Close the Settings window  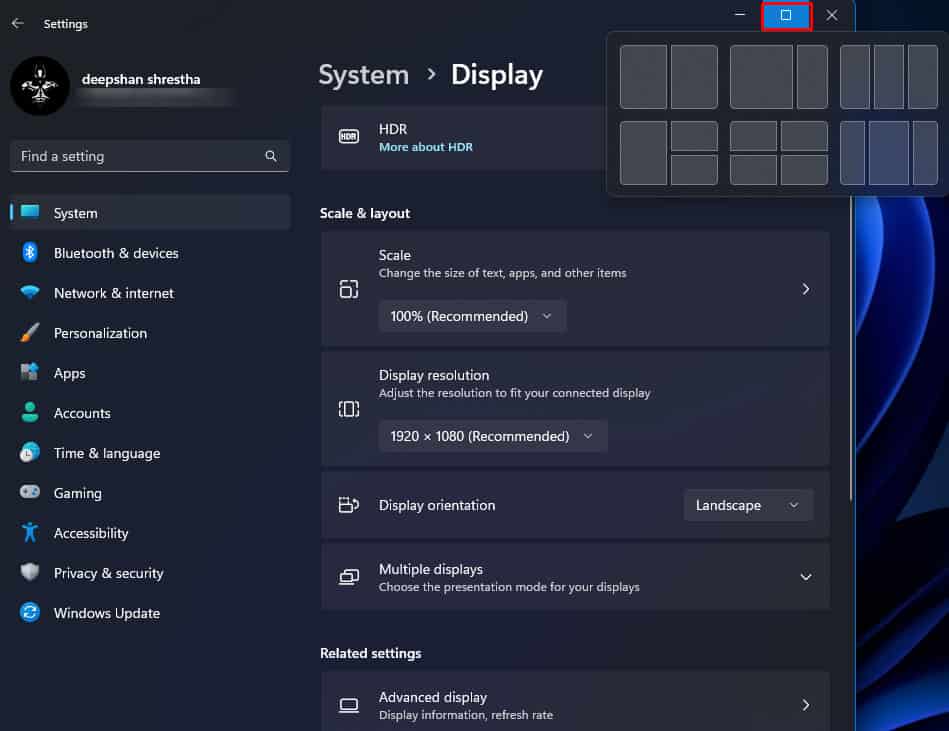[x=832, y=15]
